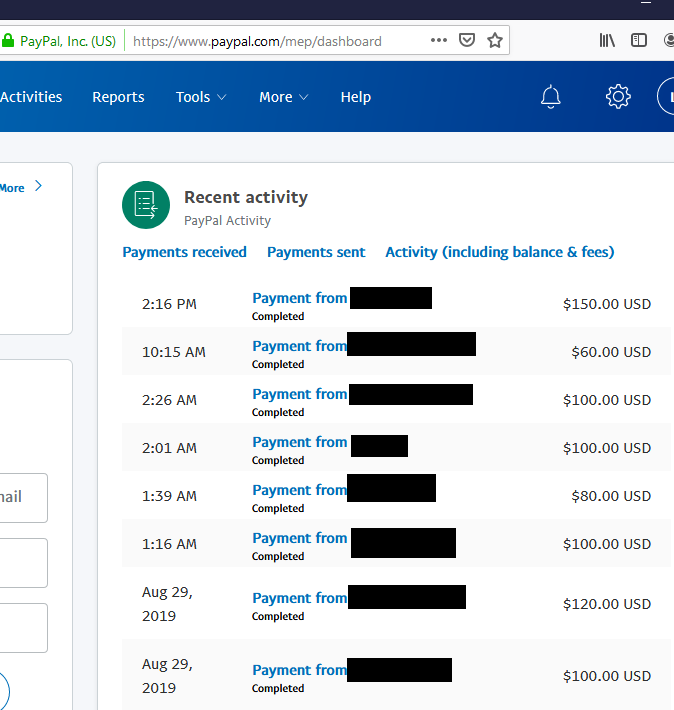This screenshot has height=710, width=674.
Task: Click the 10:15 AM timestamp
Action: pos(173,352)
